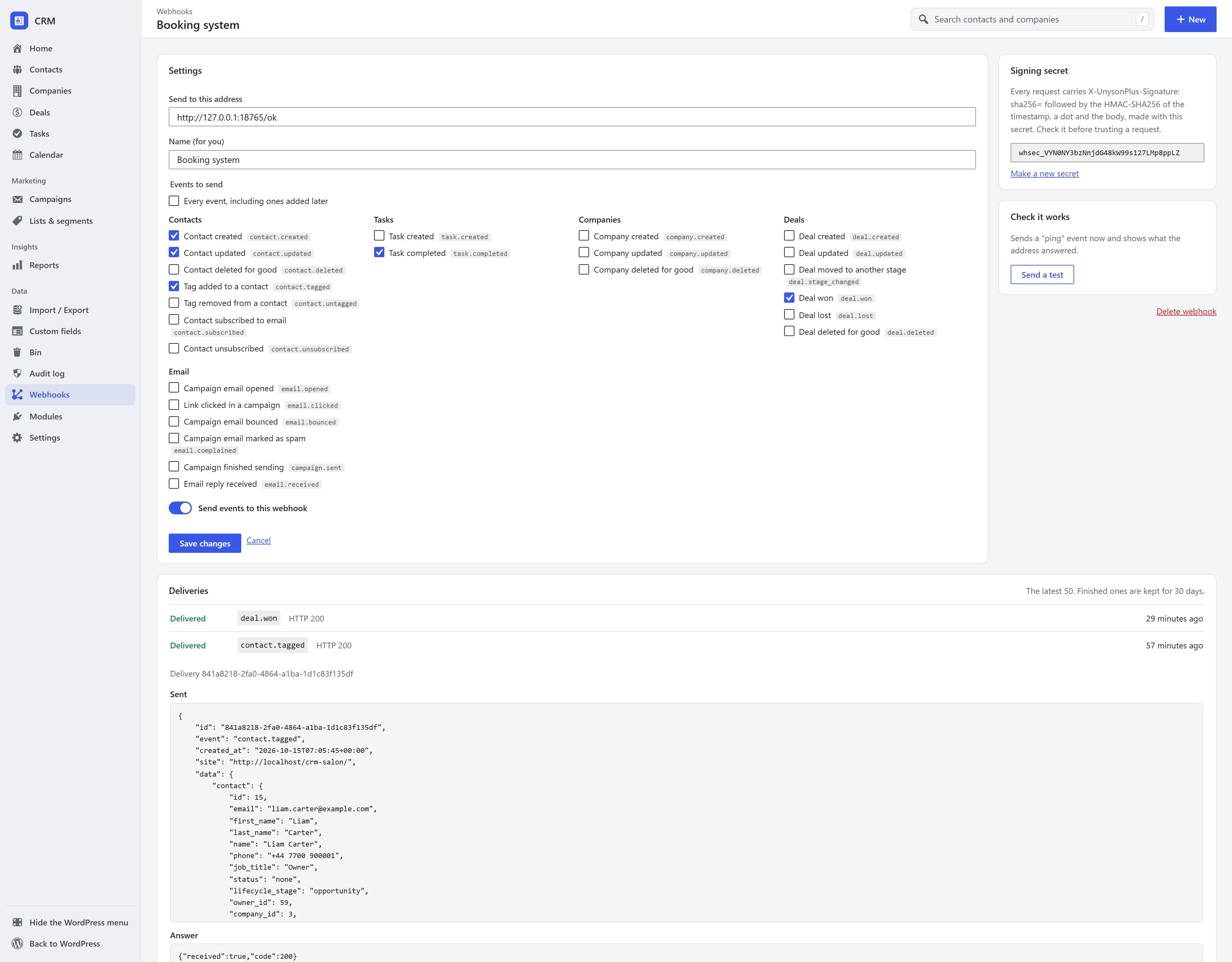The height and width of the screenshot is (962, 1232).
Task: Open Reports via its bar chart icon
Action: tap(18, 265)
